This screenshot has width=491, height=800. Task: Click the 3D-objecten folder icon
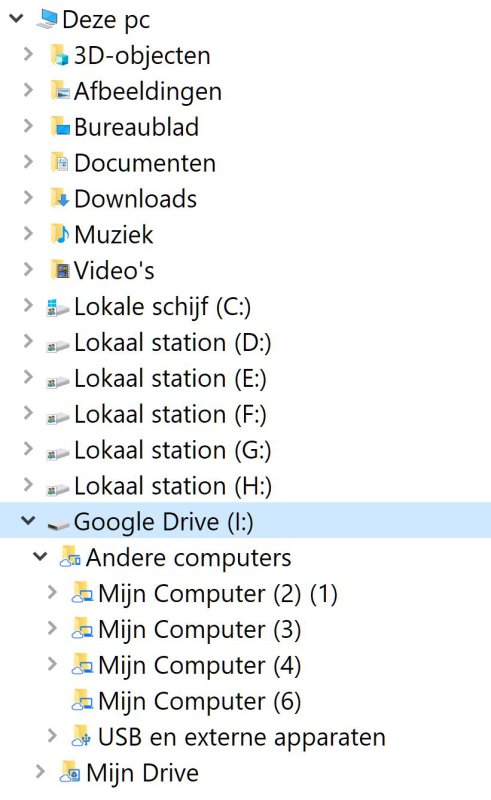pyautogui.click(x=60, y=55)
